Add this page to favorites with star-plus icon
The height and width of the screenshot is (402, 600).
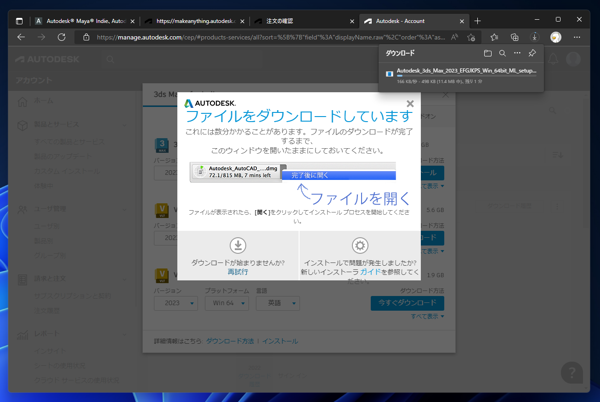(471, 37)
